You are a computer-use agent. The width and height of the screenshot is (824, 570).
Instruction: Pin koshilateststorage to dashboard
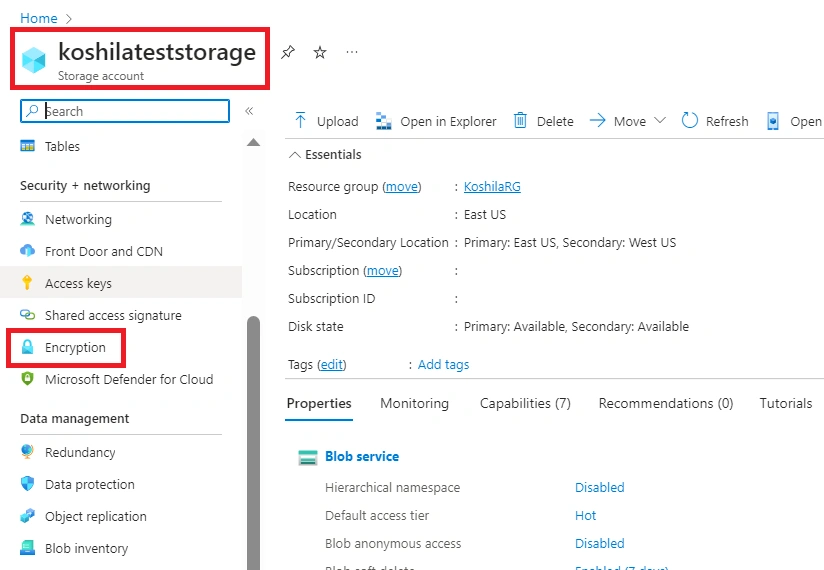click(x=288, y=52)
